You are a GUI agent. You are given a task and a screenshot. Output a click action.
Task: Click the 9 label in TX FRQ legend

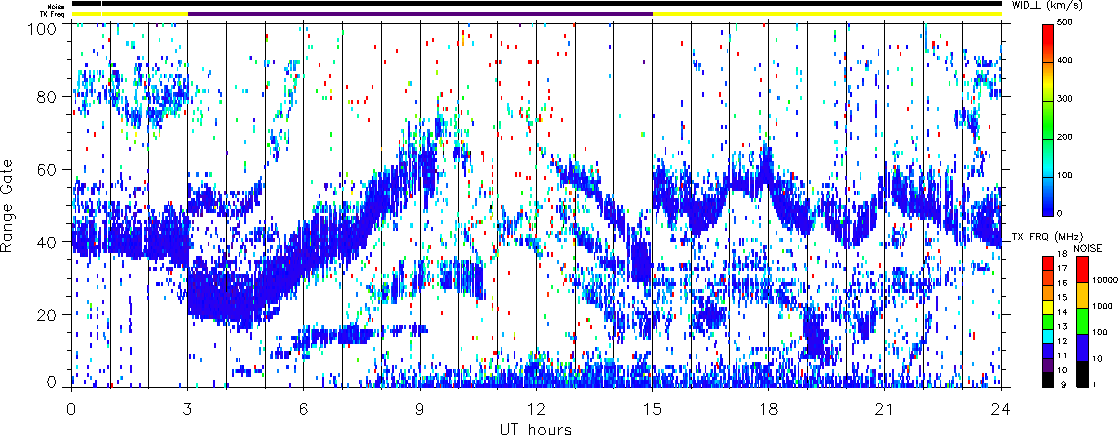point(1063,385)
